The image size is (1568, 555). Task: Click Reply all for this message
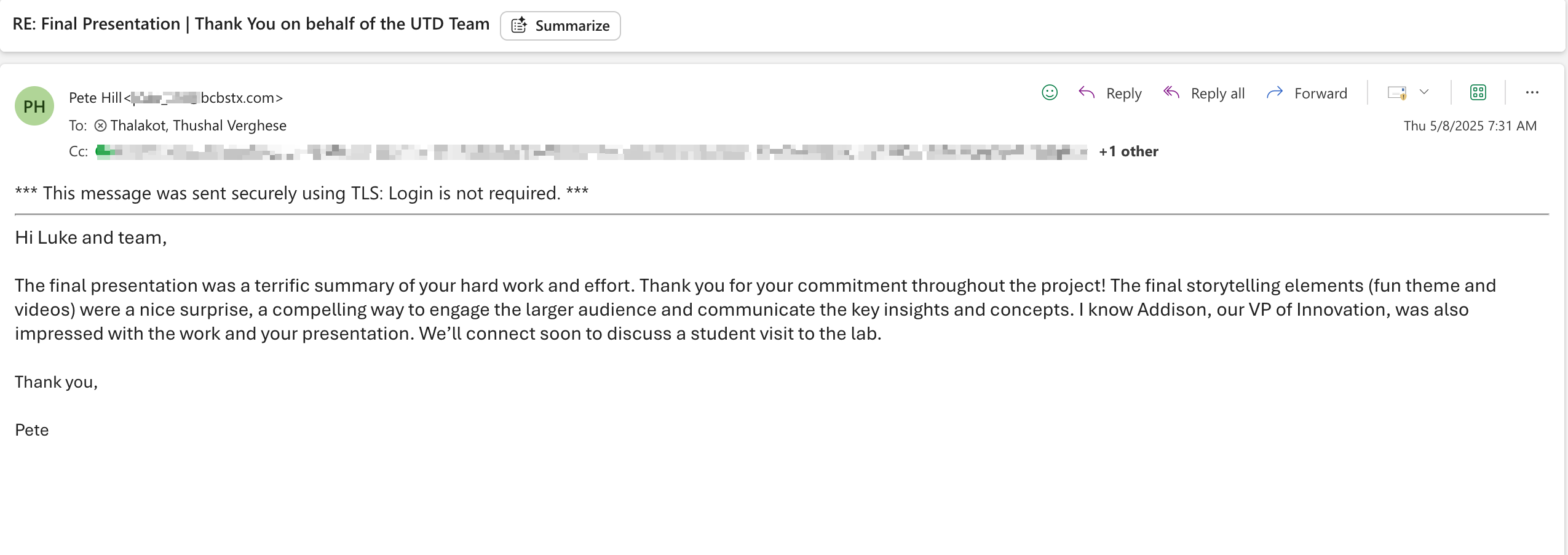point(1204,93)
